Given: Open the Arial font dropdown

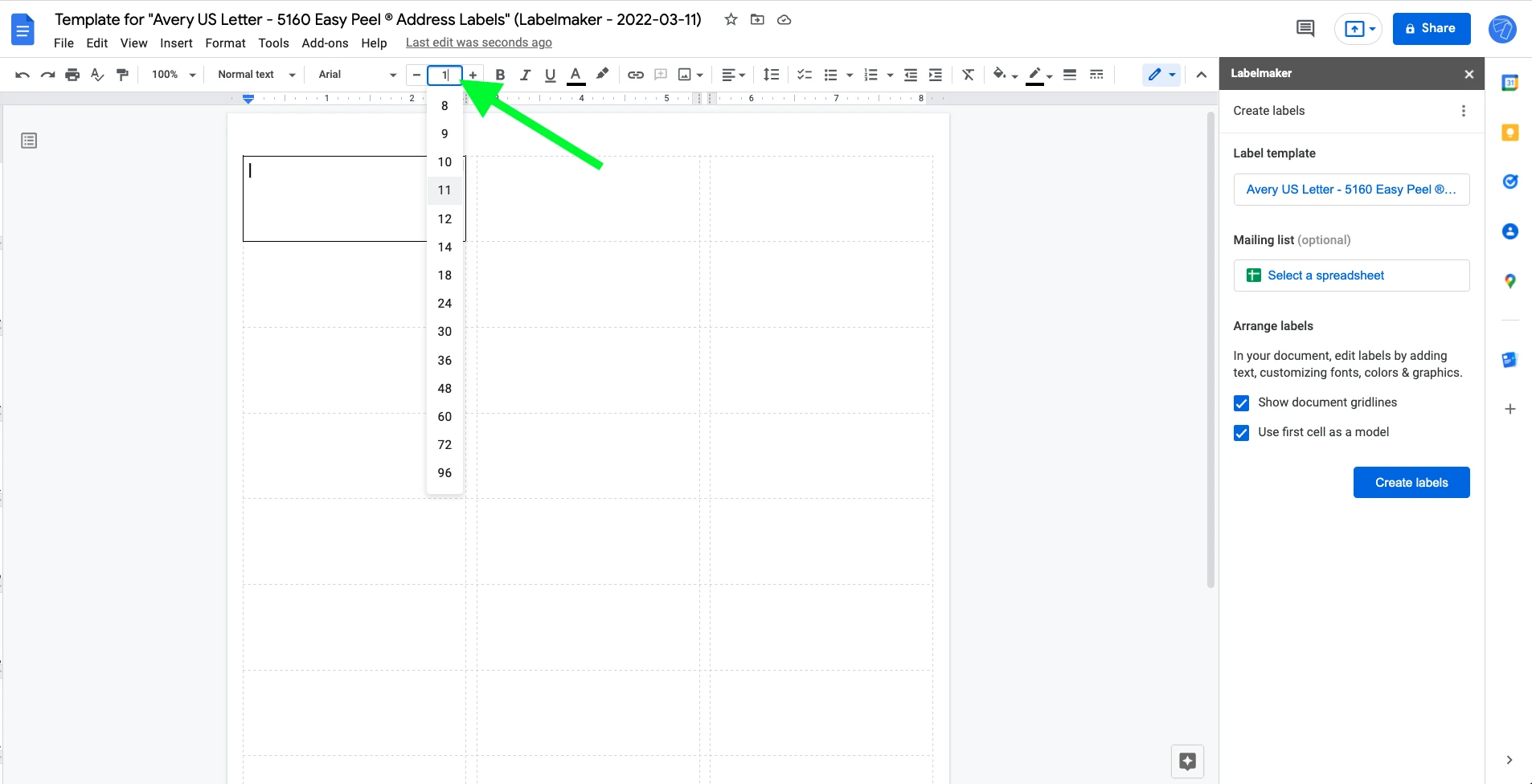Looking at the screenshot, I should coord(357,75).
